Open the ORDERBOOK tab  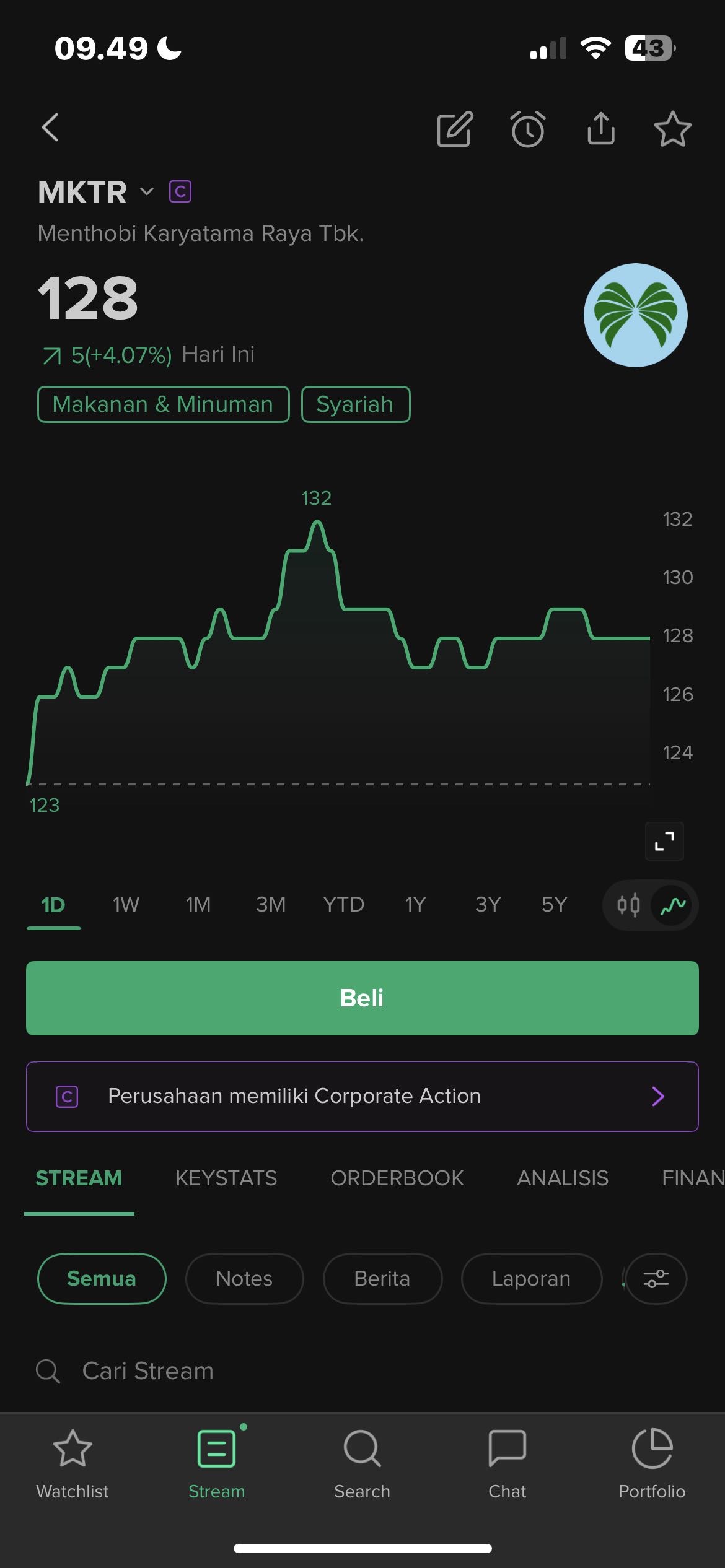tap(397, 1178)
